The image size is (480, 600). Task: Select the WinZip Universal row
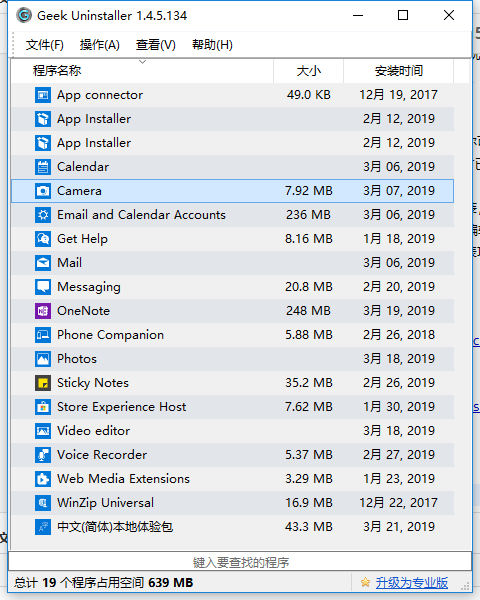tap(232, 503)
